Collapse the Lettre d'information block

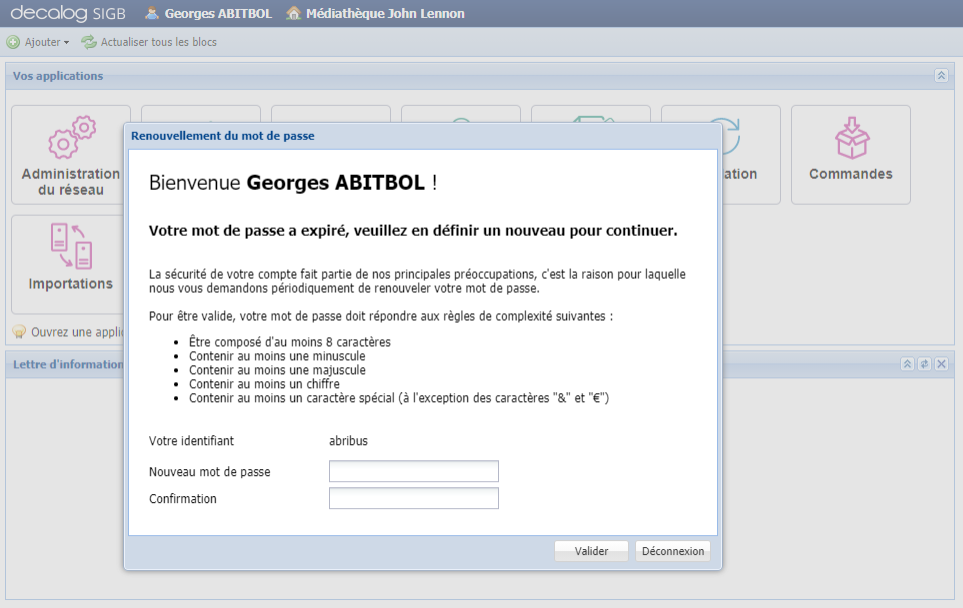[x=907, y=364]
